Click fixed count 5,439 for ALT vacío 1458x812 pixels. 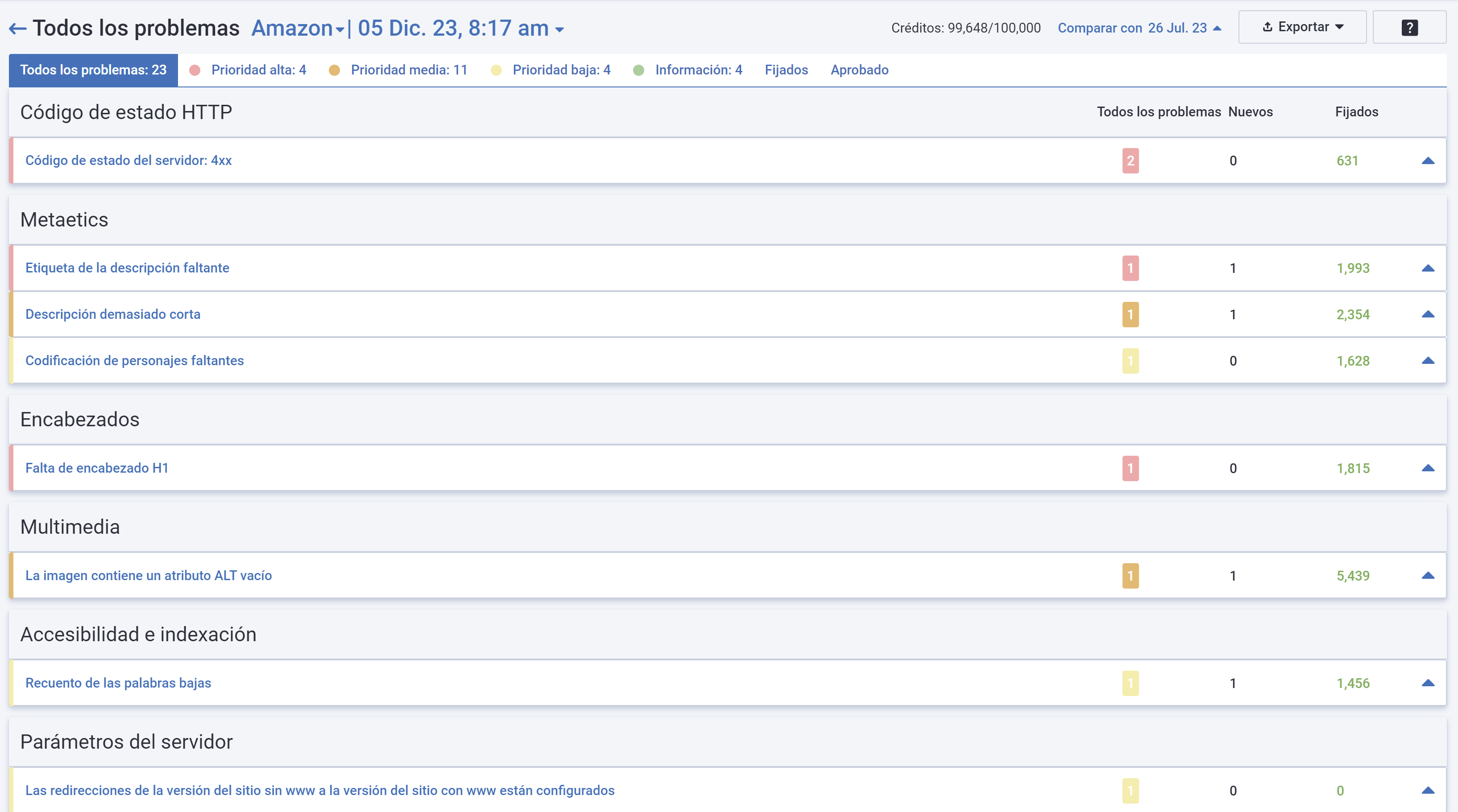[1353, 576]
